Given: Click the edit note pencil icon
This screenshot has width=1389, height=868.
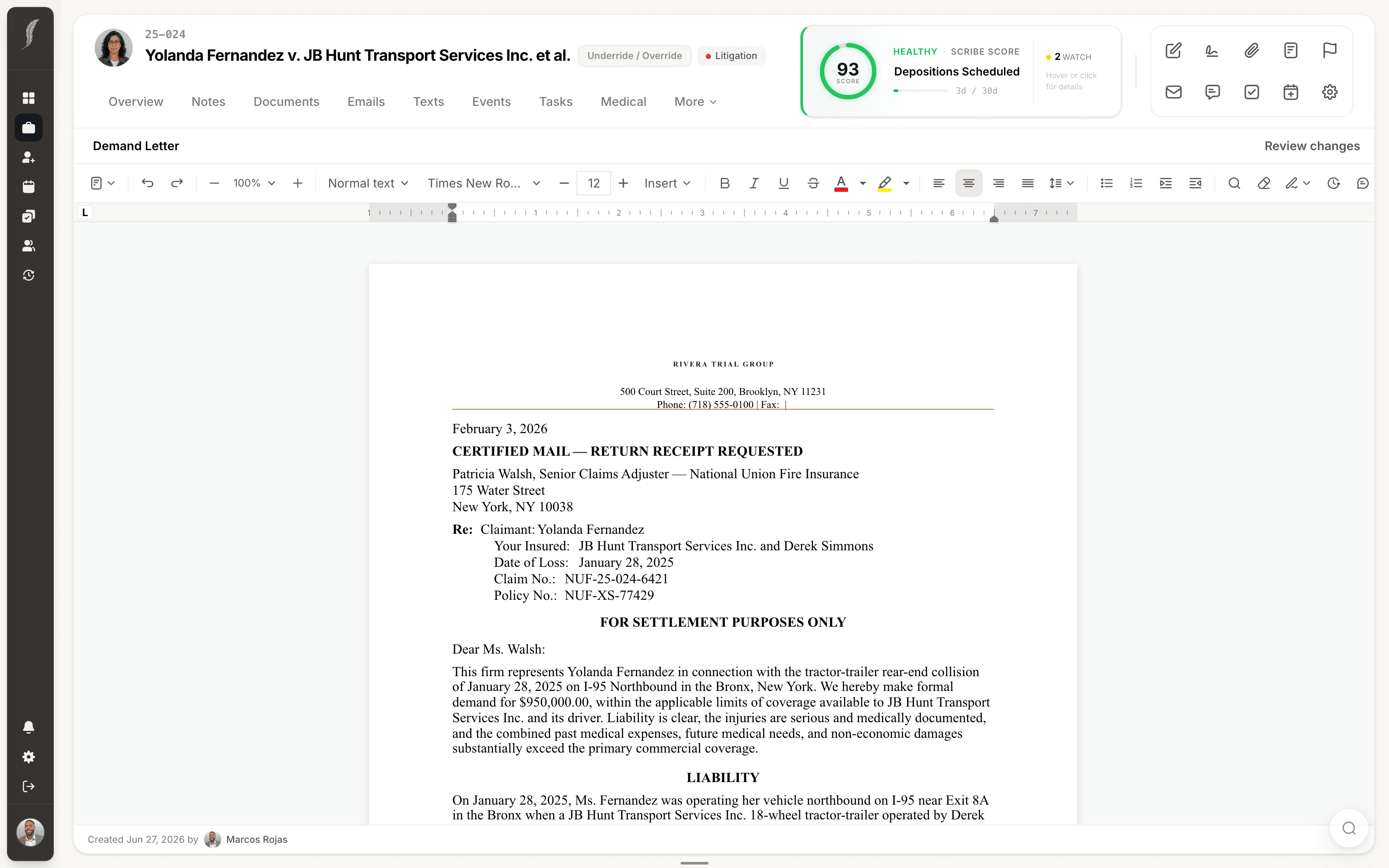Looking at the screenshot, I should [1173, 50].
